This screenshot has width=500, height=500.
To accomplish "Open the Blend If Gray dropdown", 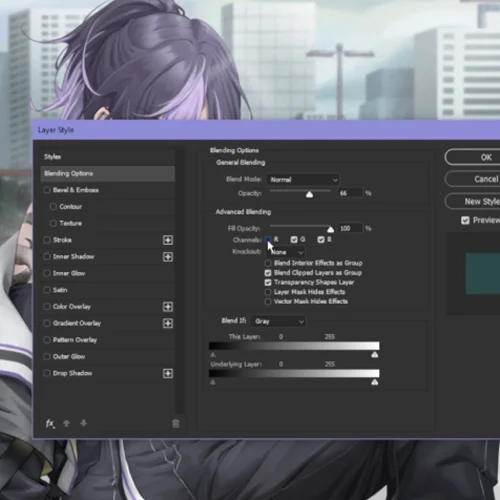I will click(279, 321).
